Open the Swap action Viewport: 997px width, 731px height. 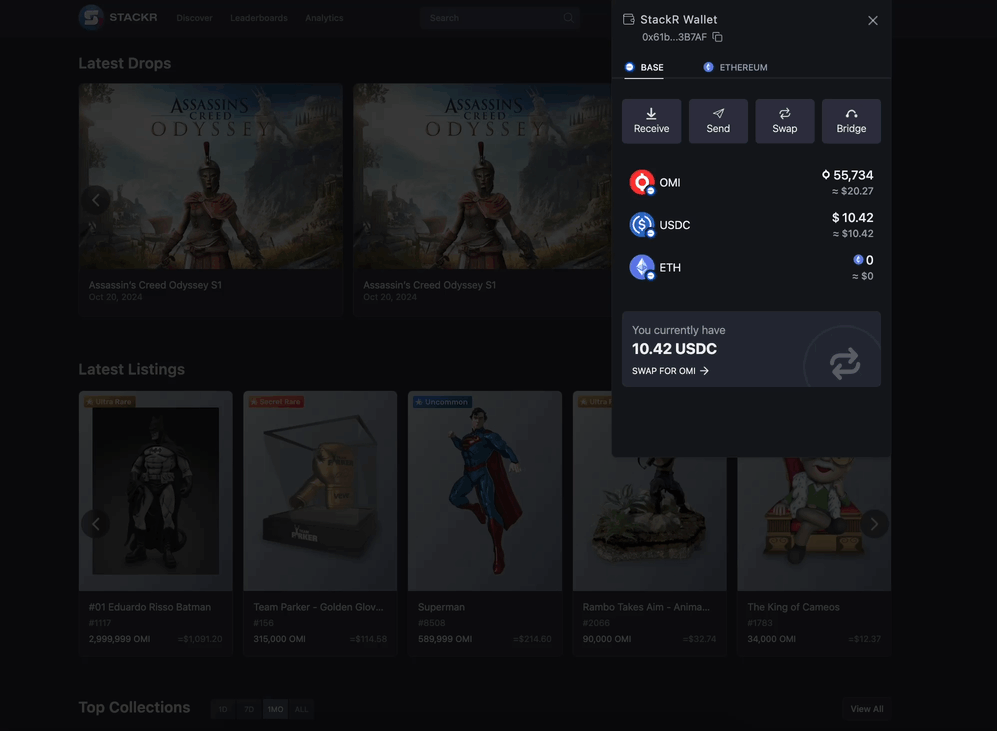(x=785, y=121)
